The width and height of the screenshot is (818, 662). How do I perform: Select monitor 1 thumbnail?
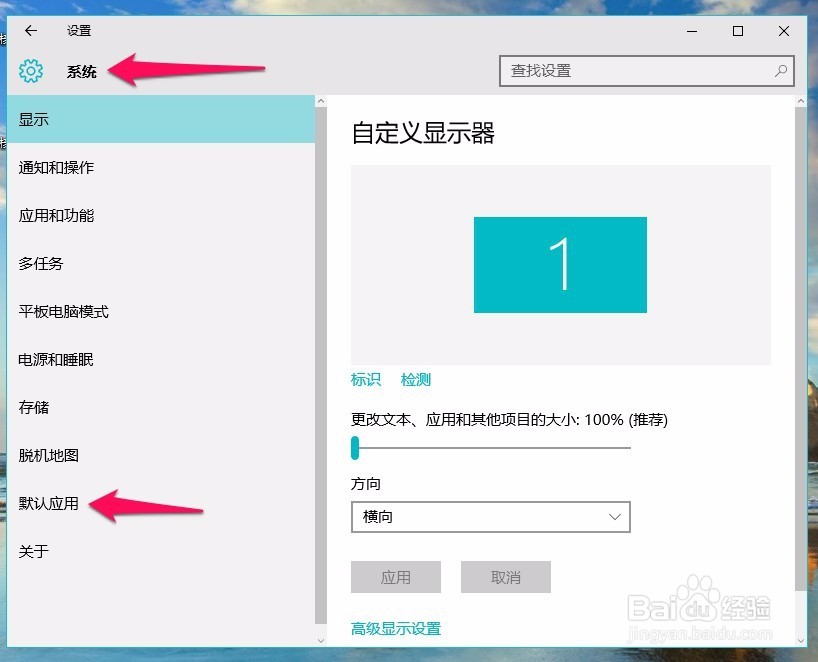point(560,265)
